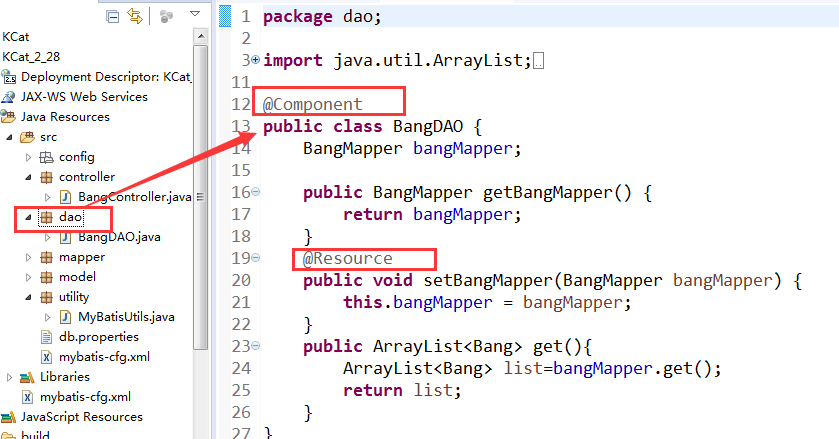Click the JavaScript Resources icon
The image size is (839, 439).
click(8, 417)
